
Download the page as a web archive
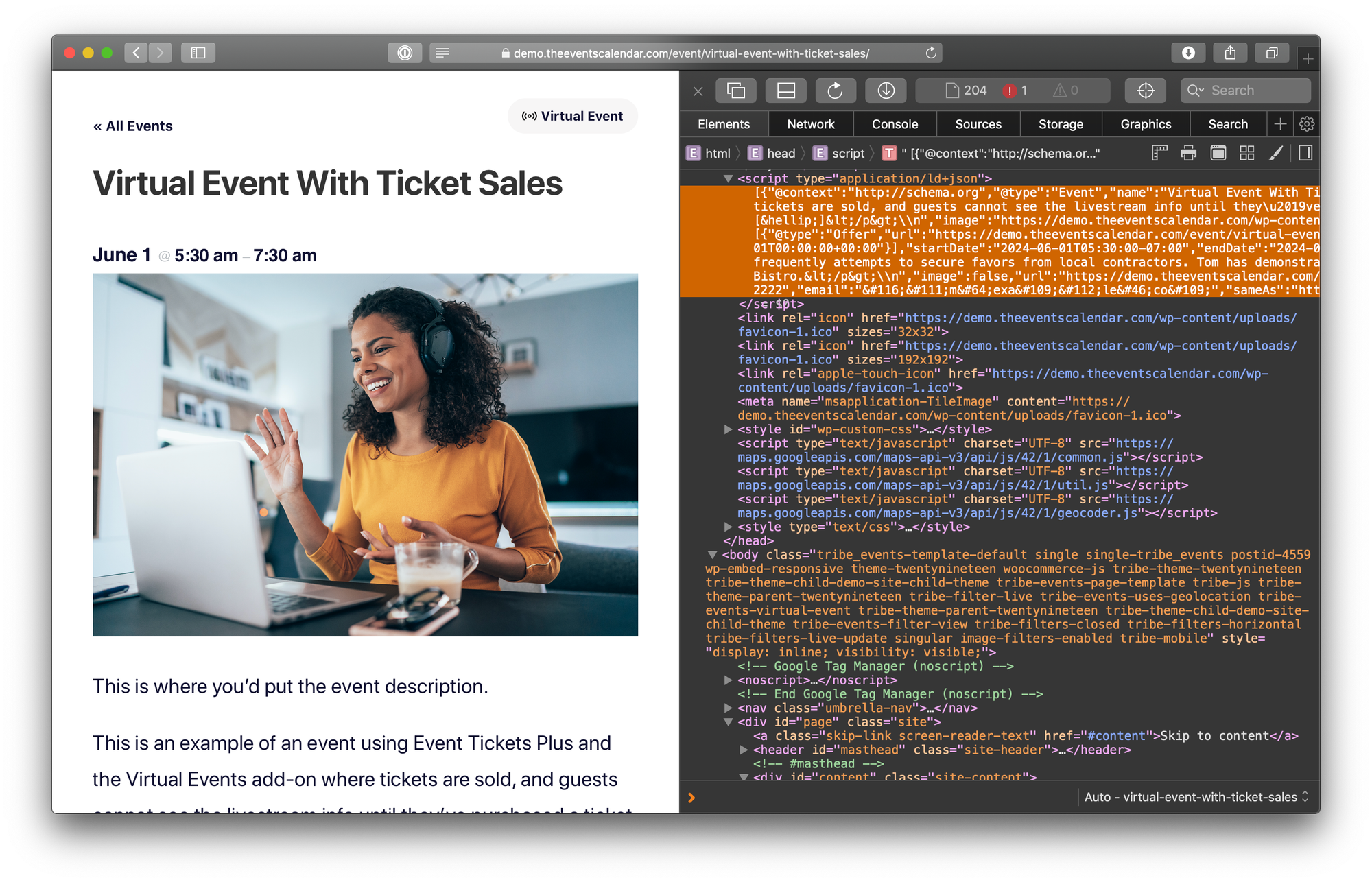(x=886, y=90)
